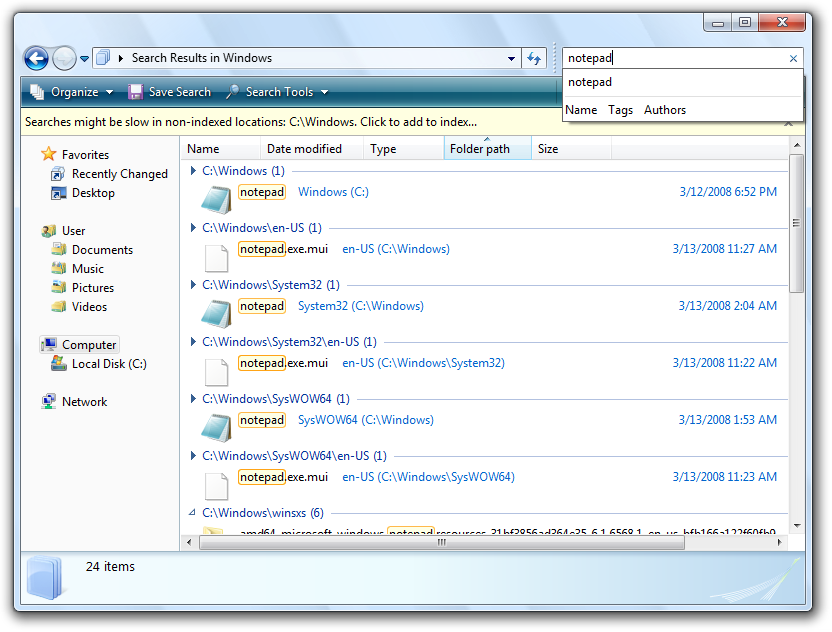Select notepad.exe.mui file icon in en-US (C:\Windows)
The width and height of the screenshot is (832, 632).
(x=216, y=257)
